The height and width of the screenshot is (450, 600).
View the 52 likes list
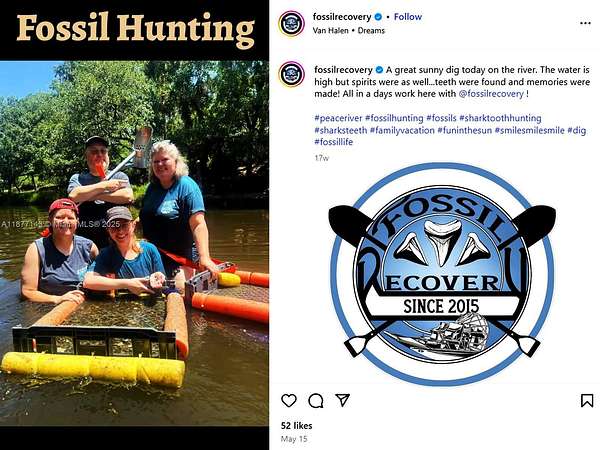[297, 426]
